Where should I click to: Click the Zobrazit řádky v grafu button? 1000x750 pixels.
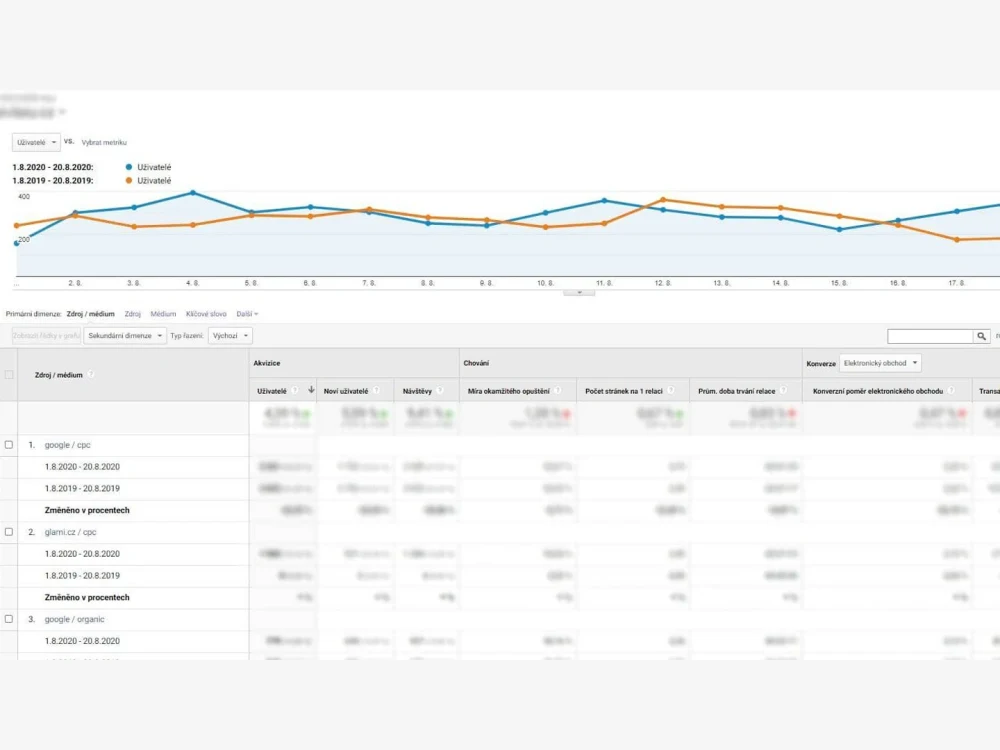(x=47, y=335)
